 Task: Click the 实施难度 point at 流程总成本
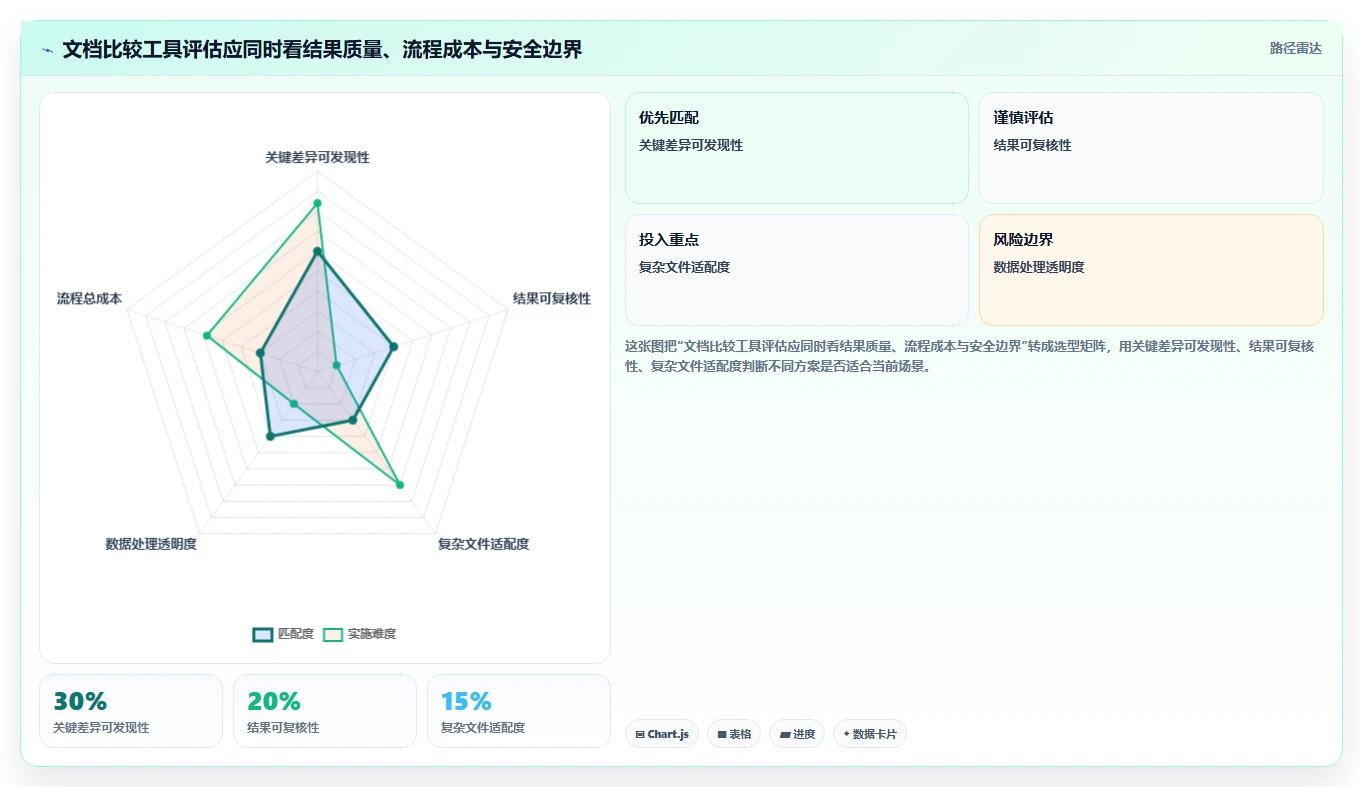click(206, 336)
